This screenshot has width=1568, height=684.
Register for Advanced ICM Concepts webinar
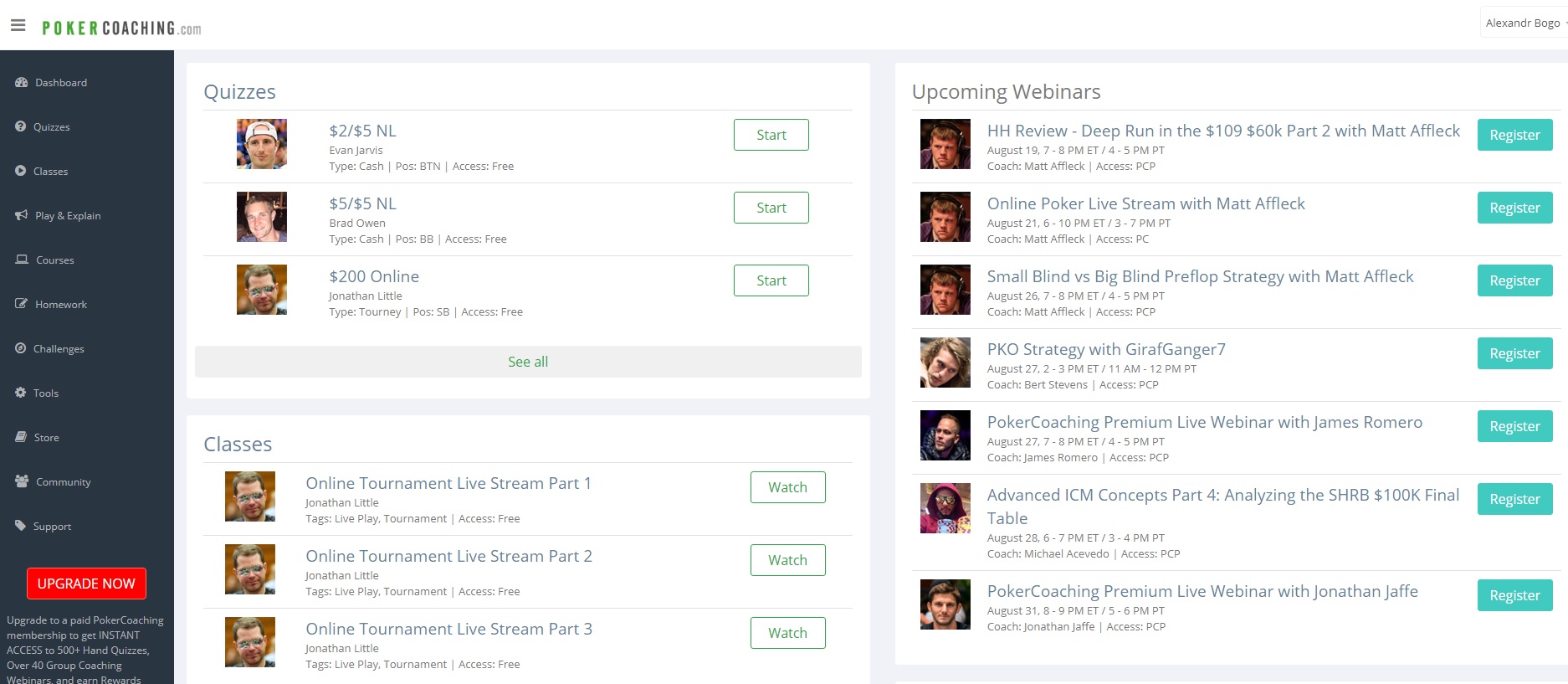click(1514, 499)
